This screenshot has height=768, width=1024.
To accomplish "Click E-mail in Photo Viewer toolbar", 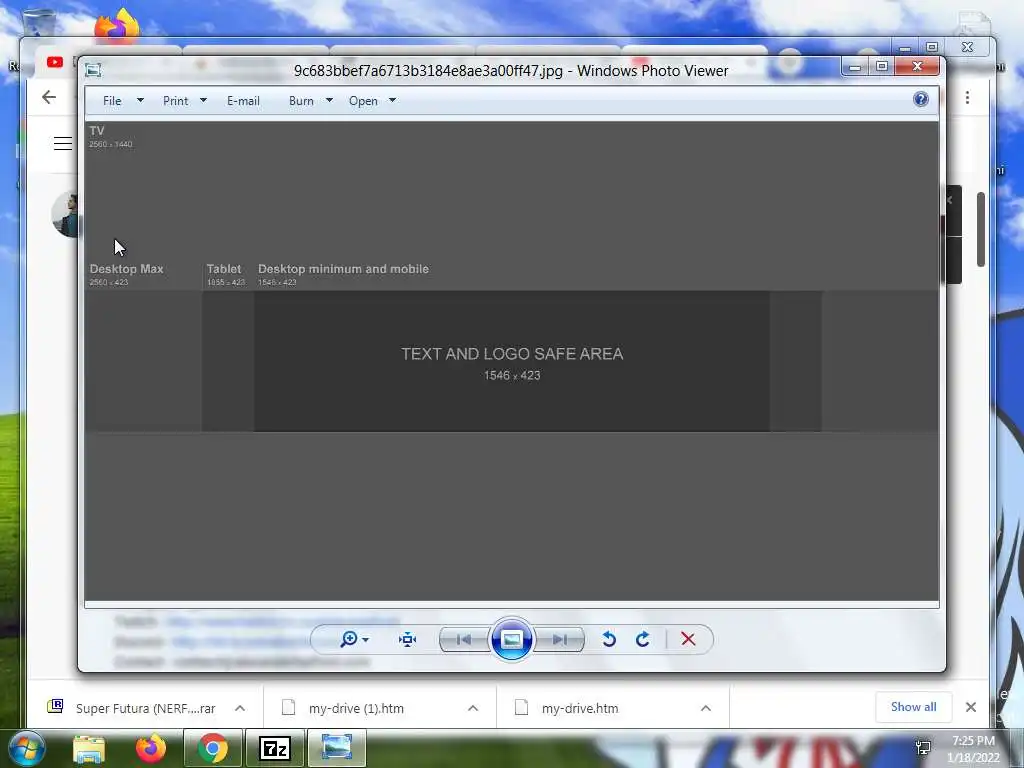I will point(243,101).
